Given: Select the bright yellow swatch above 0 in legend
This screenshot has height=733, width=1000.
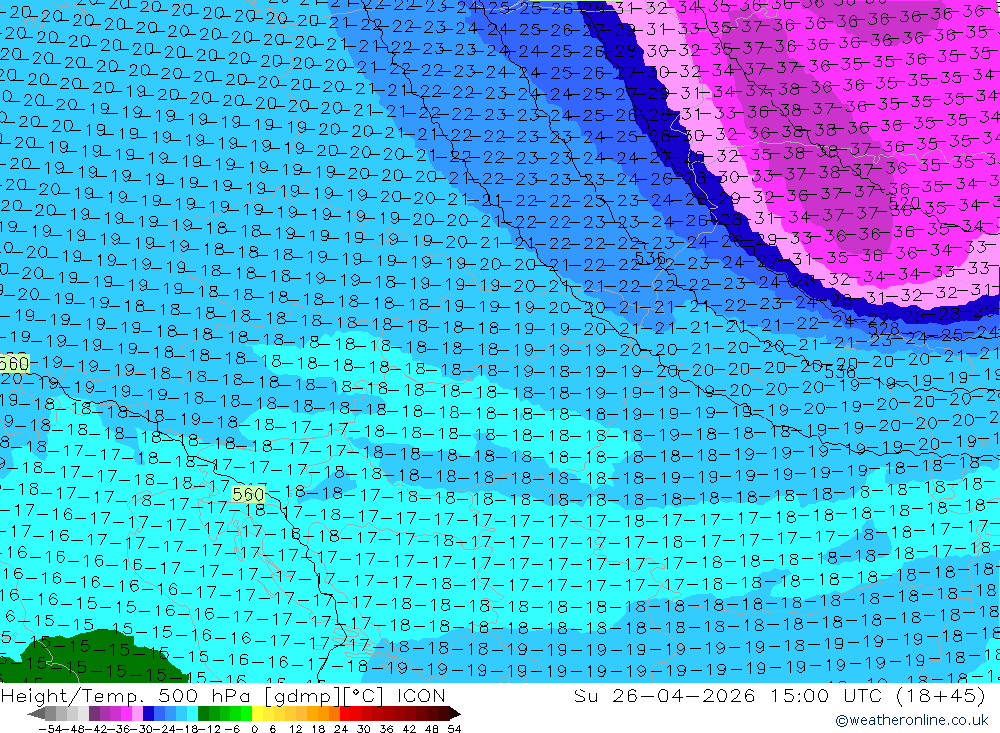Looking at the screenshot, I should [258, 713].
